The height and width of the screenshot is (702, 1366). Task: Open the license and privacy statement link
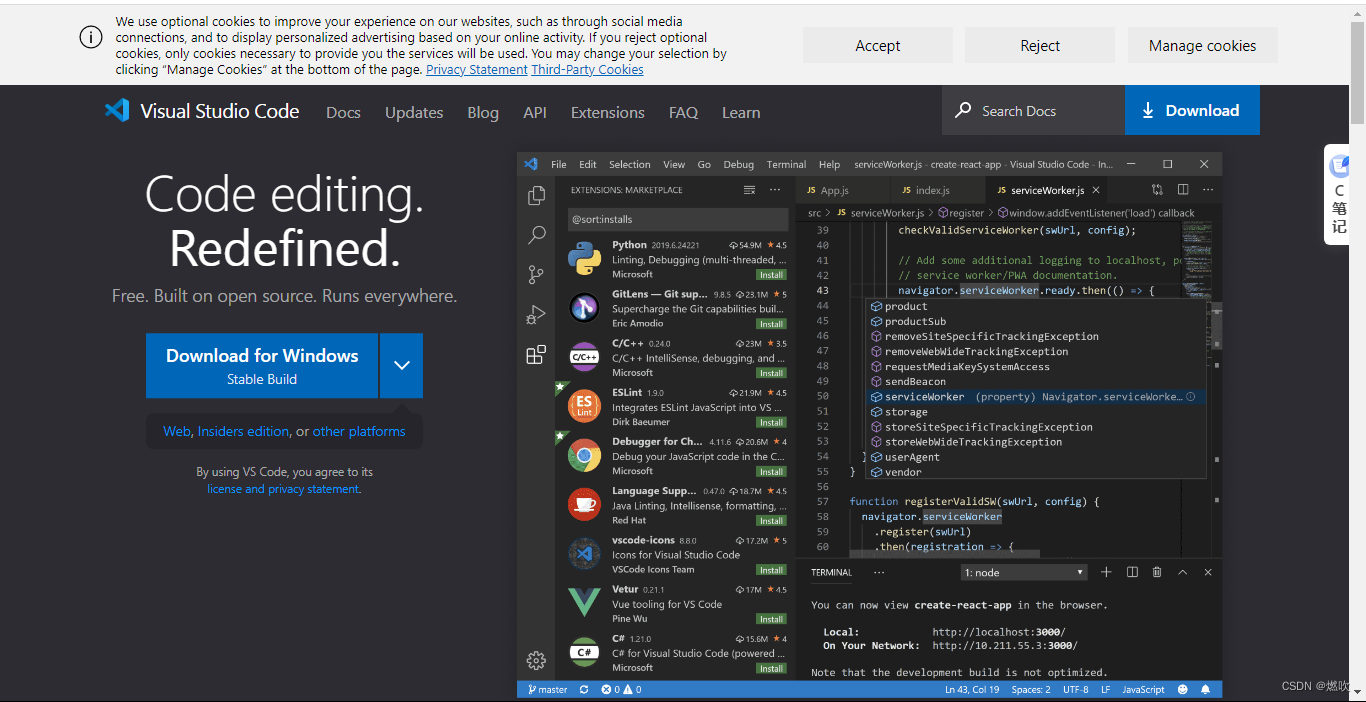pyautogui.click(x=283, y=489)
